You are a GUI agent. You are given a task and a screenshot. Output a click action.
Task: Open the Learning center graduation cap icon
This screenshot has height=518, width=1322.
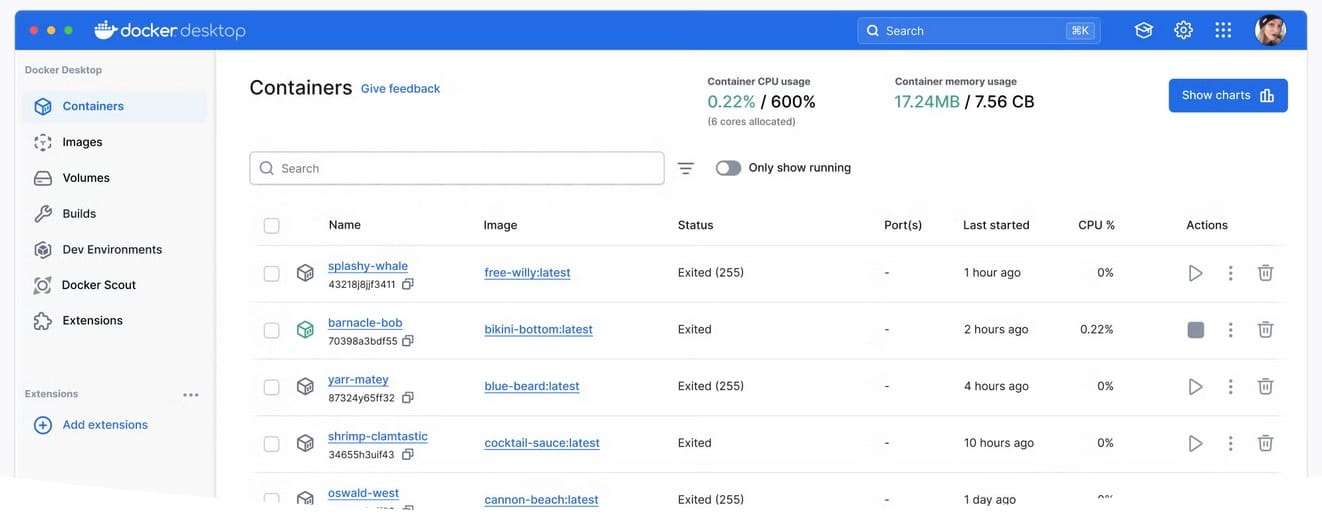click(x=1144, y=31)
